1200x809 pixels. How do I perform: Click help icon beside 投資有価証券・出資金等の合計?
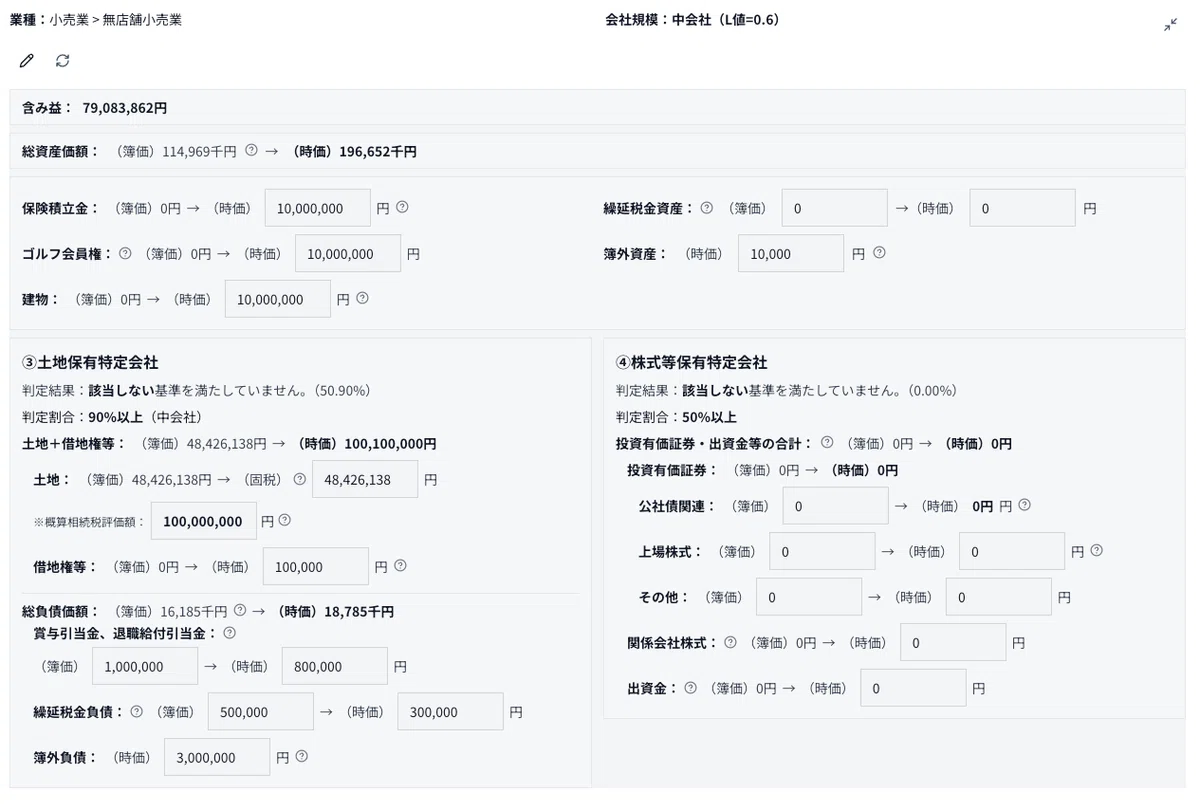pos(827,442)
